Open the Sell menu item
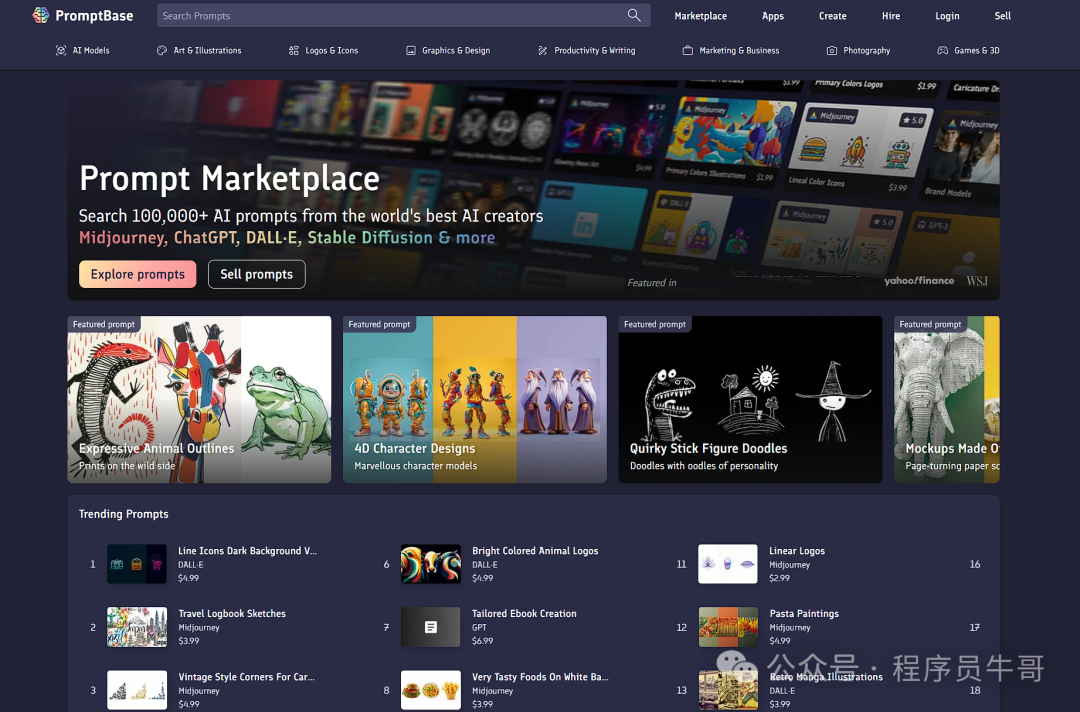This screenshot has width=1080, height=712. point(1003,16)
